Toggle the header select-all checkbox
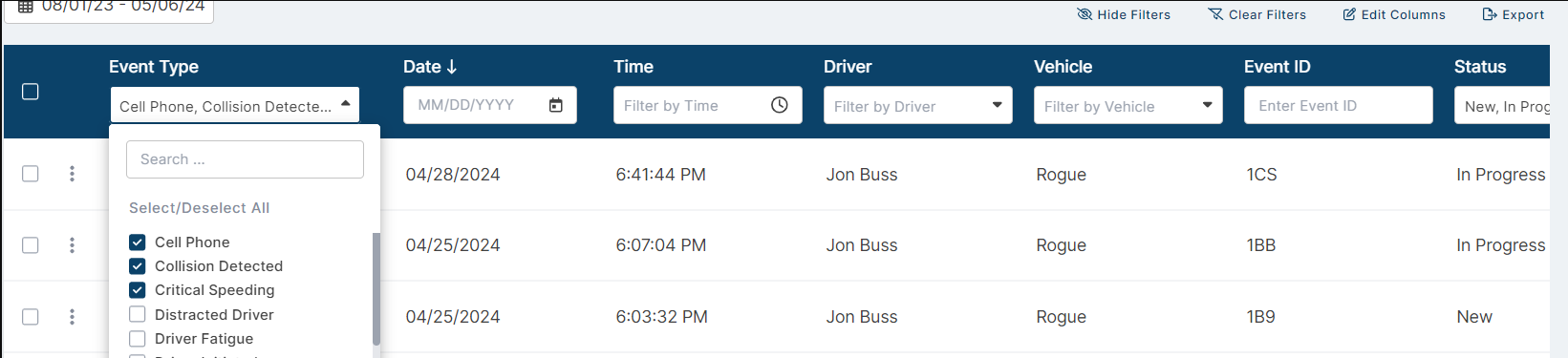The height and width of the screenshot is (358, 1568). (31, 92)
